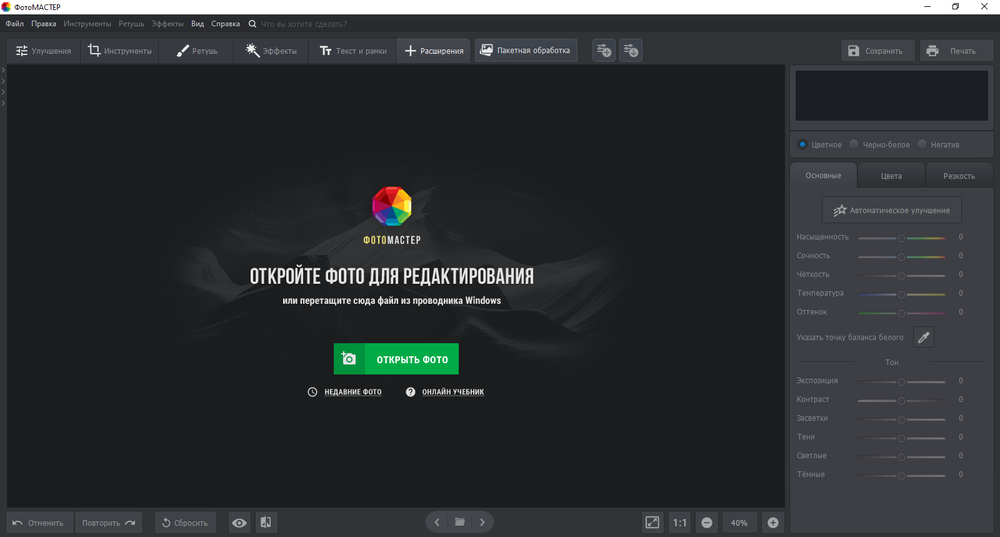Screen dimensions: 1000x537
Task: Adjust the Засветки slider
Action: 901,420
